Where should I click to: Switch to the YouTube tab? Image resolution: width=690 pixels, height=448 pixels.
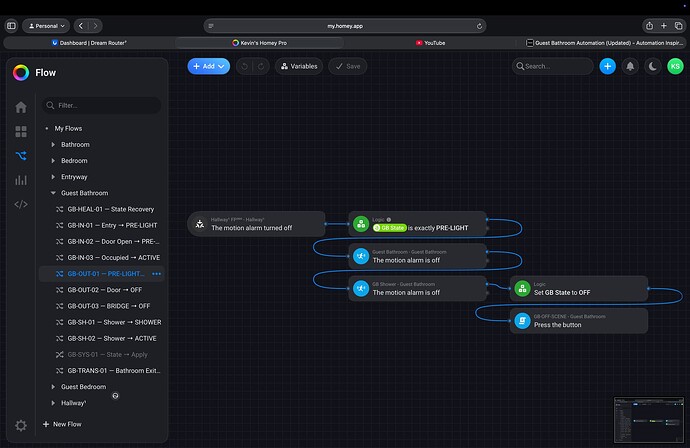tap(430, 43)
